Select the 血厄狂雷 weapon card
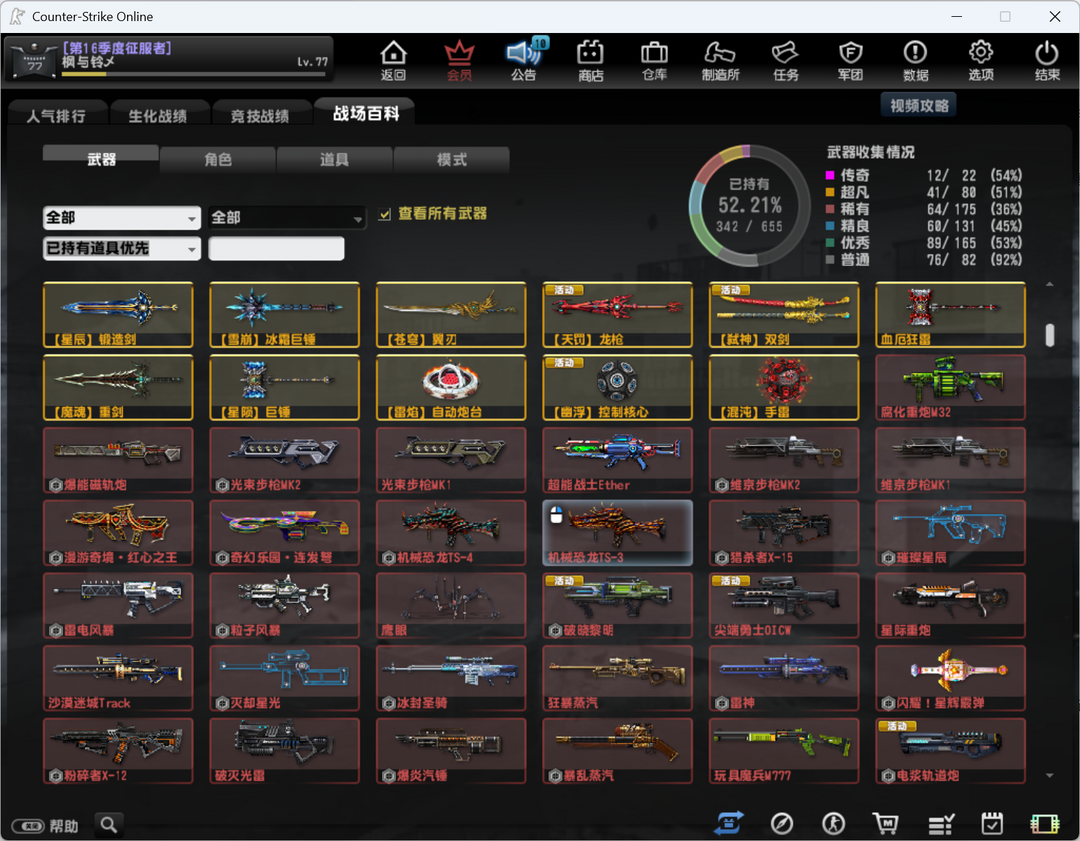 [951, 315]
